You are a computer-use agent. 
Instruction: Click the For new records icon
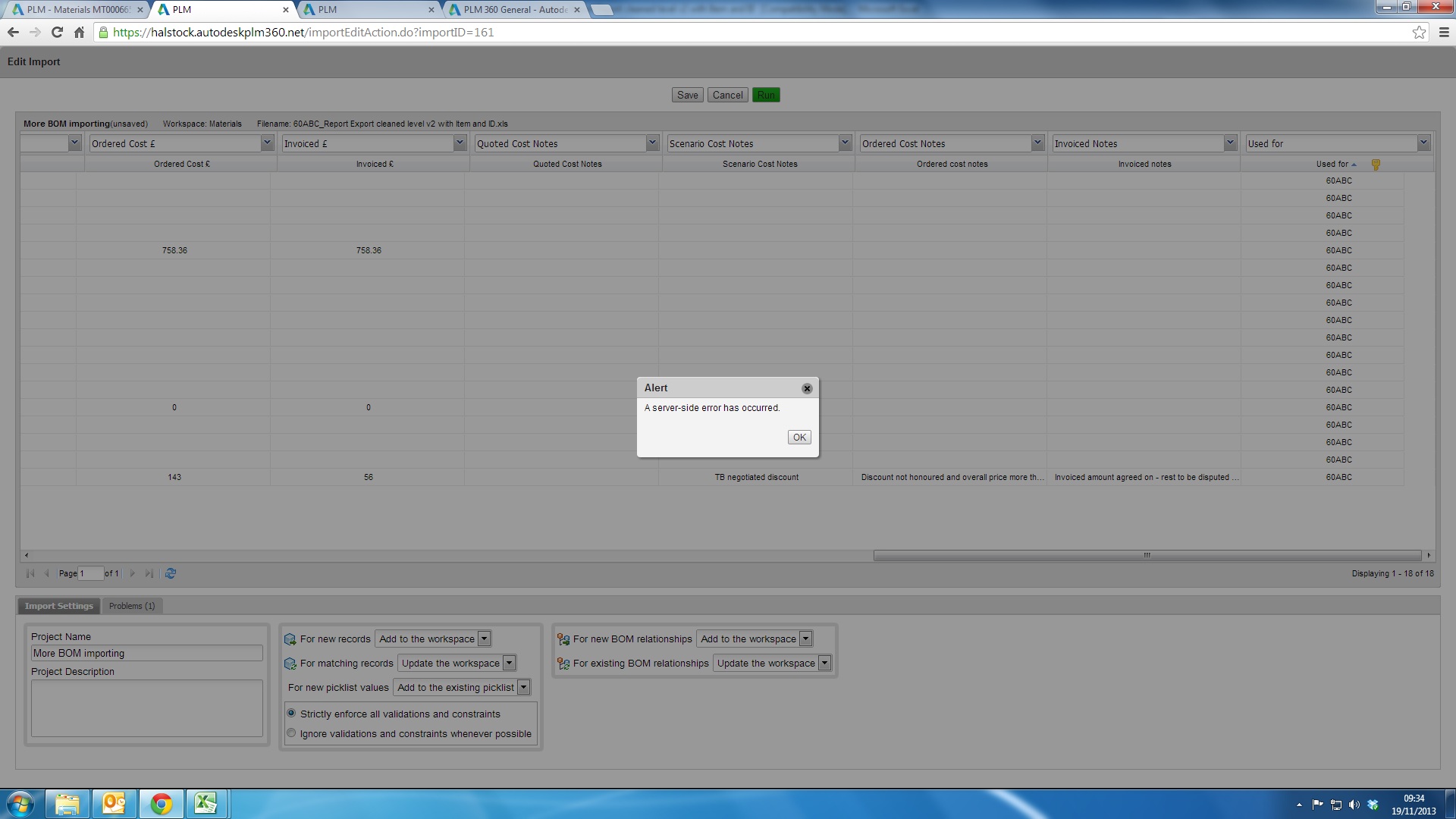(290, 640)
